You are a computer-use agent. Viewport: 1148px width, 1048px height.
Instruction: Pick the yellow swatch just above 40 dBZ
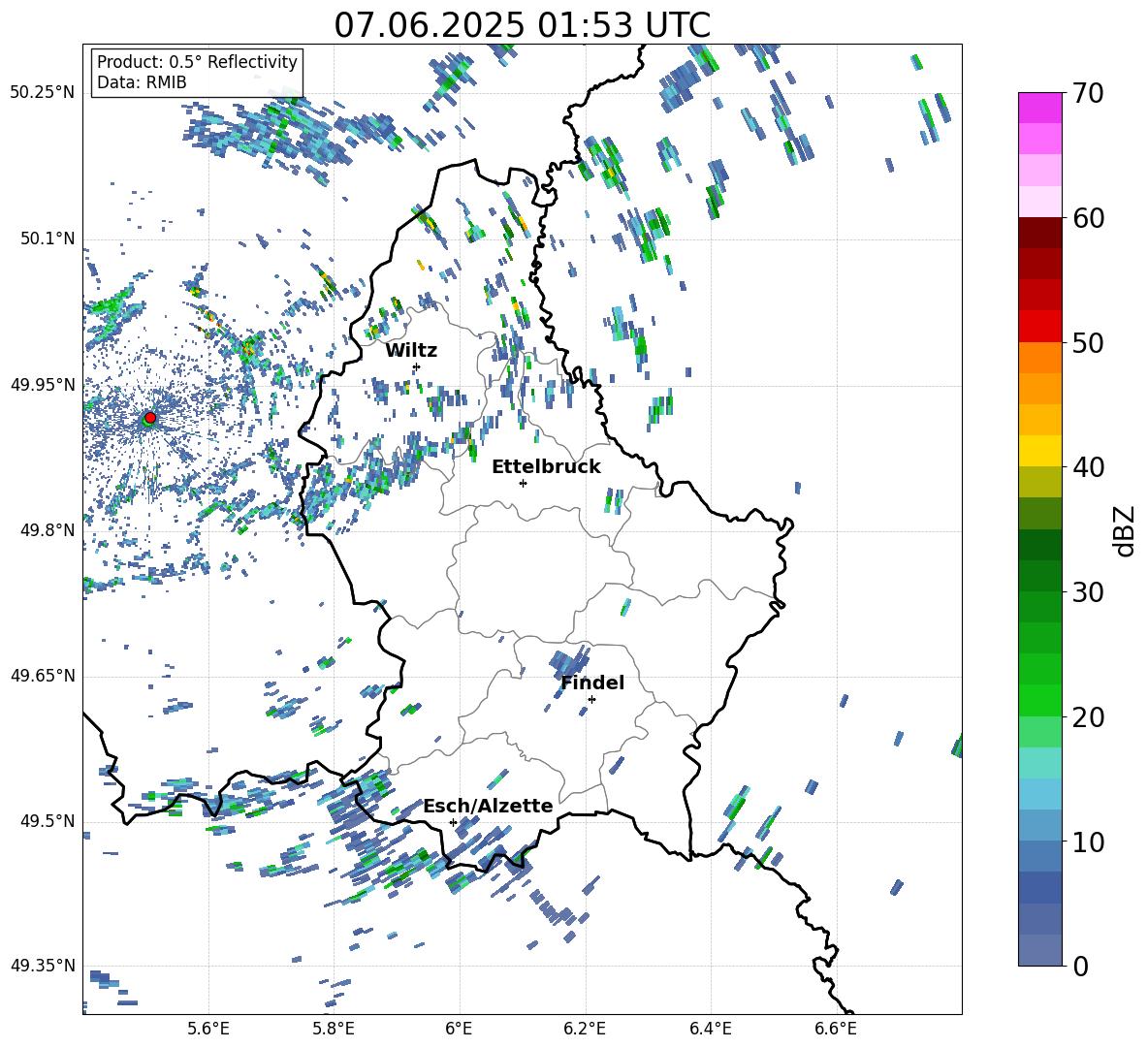coord(1039,451)
